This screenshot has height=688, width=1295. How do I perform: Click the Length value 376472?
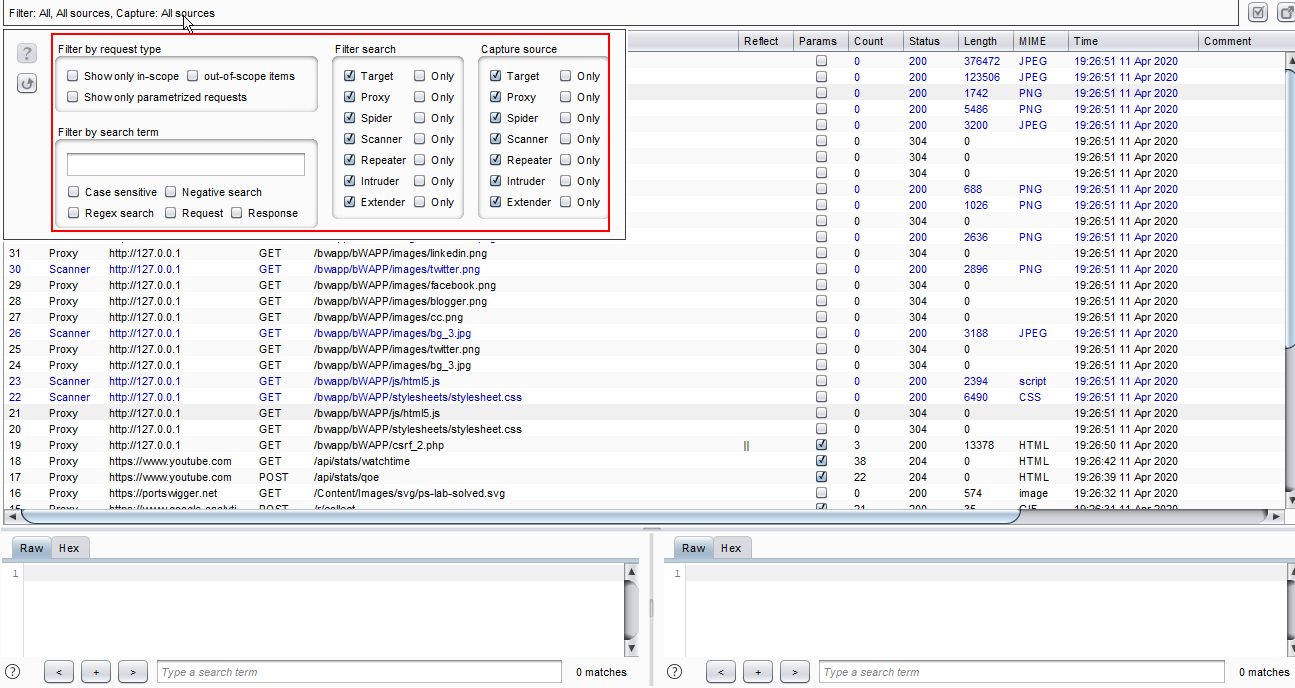pos(982,61)
